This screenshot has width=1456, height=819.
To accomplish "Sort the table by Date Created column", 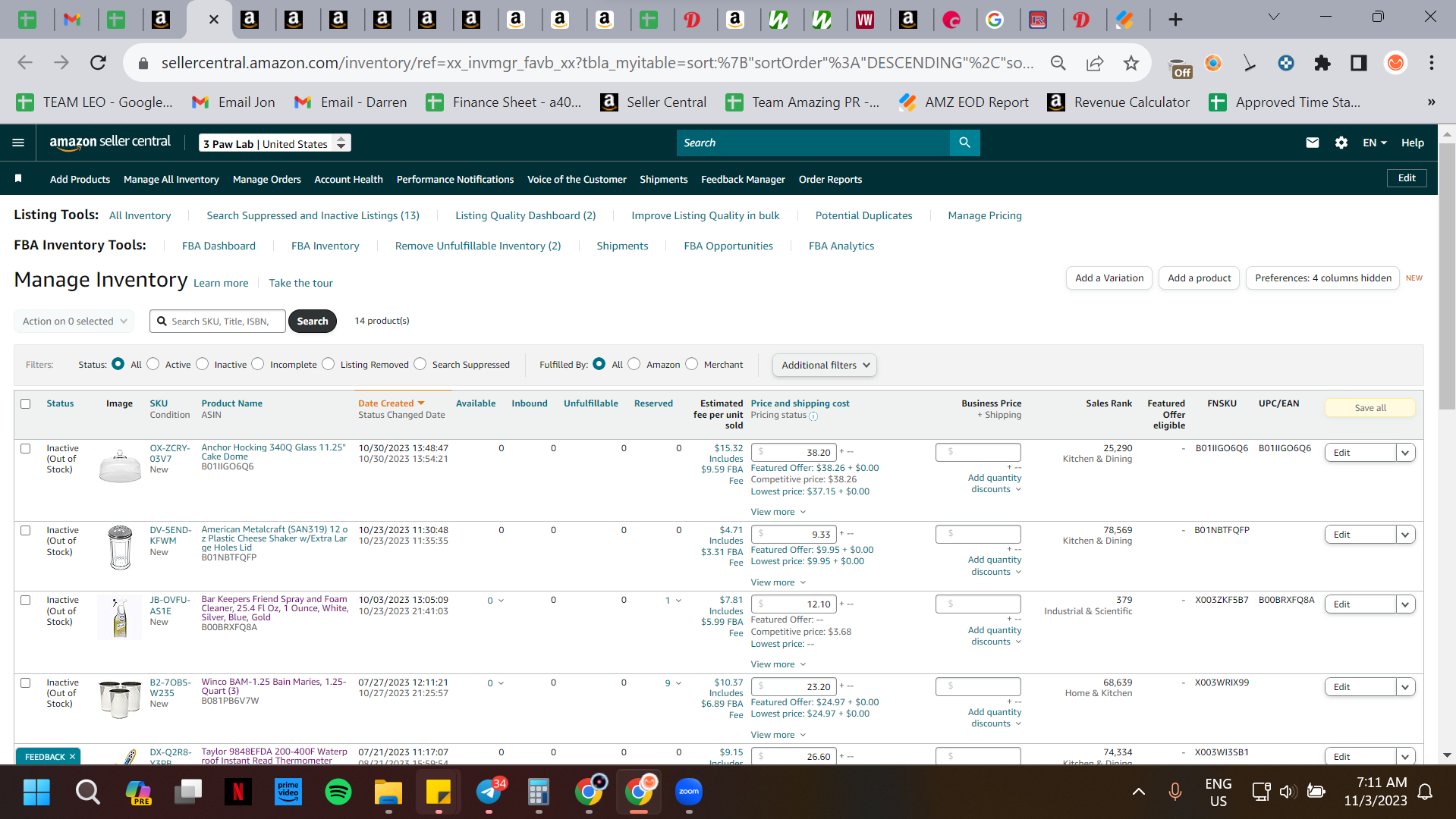I will coord(392,403).
